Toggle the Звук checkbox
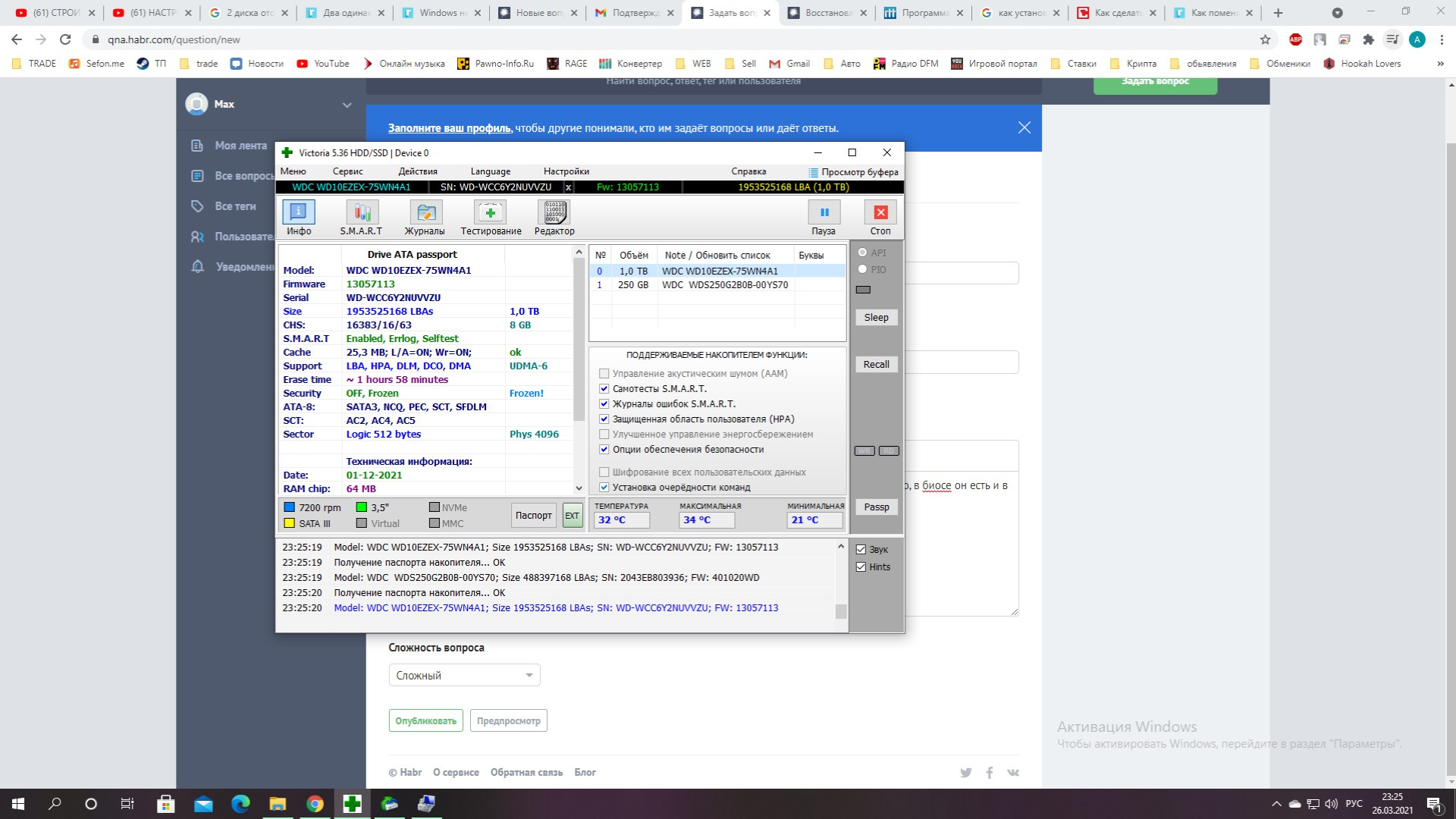 coord(861,550)
